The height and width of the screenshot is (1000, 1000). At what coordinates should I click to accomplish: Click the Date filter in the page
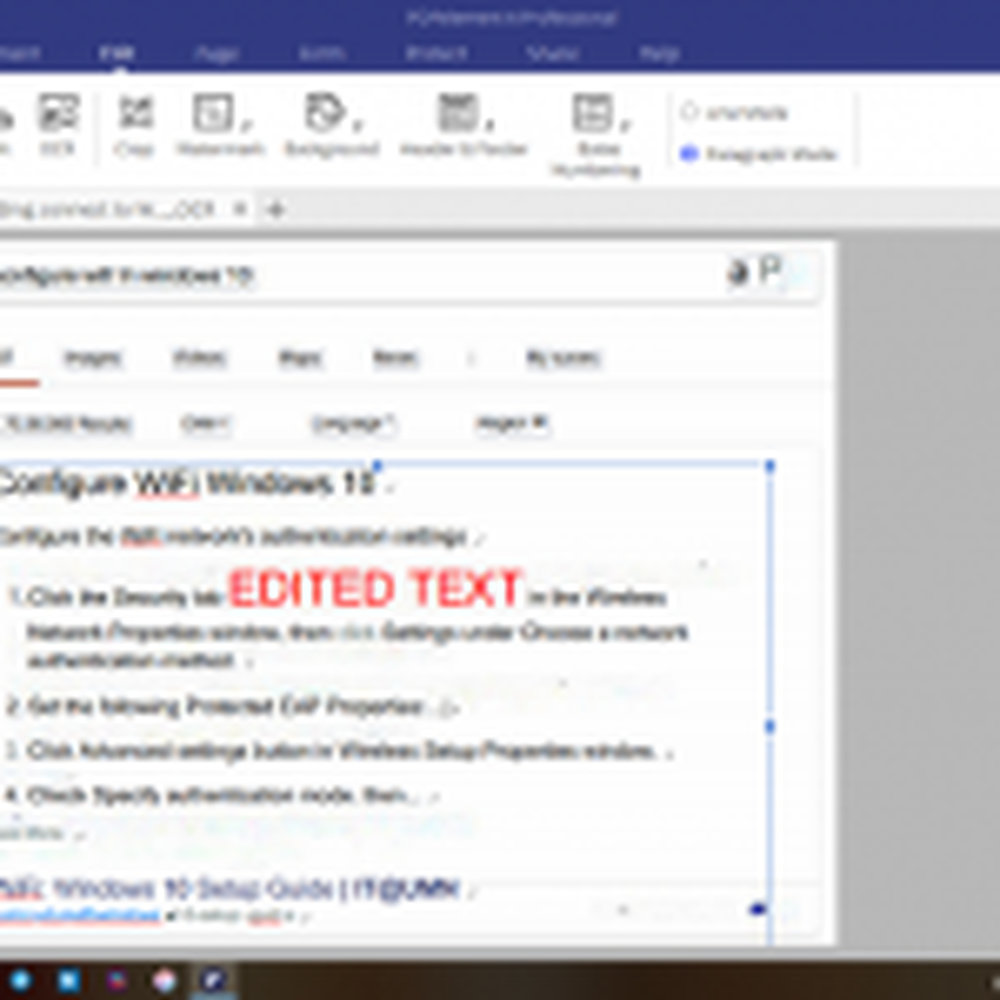(x=204, y=423)
